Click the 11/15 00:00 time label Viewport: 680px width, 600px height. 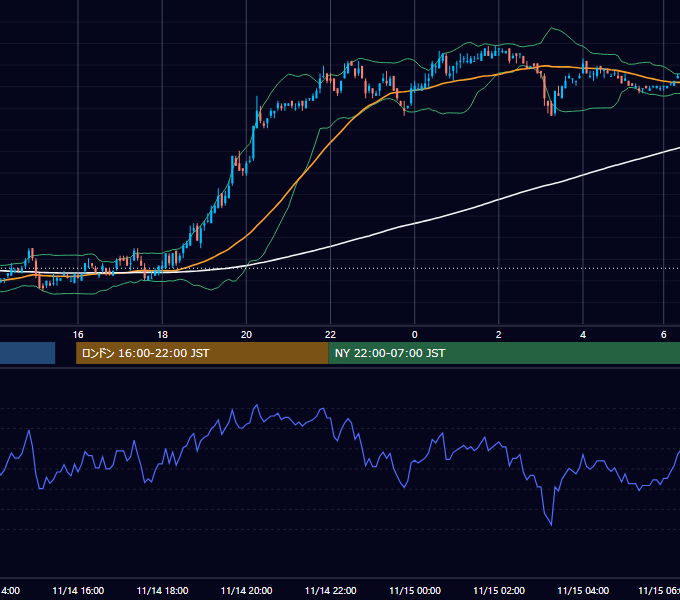tap(415, 591)
